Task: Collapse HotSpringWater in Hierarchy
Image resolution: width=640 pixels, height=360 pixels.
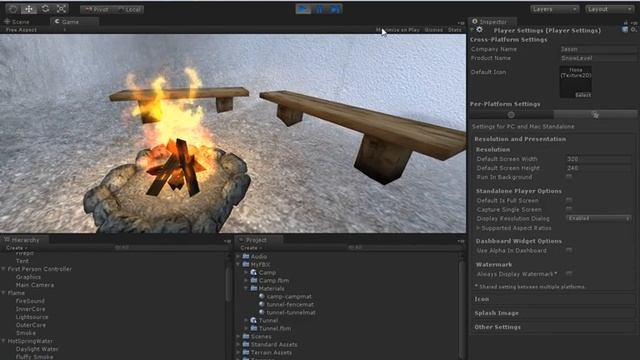Action: 4,341
